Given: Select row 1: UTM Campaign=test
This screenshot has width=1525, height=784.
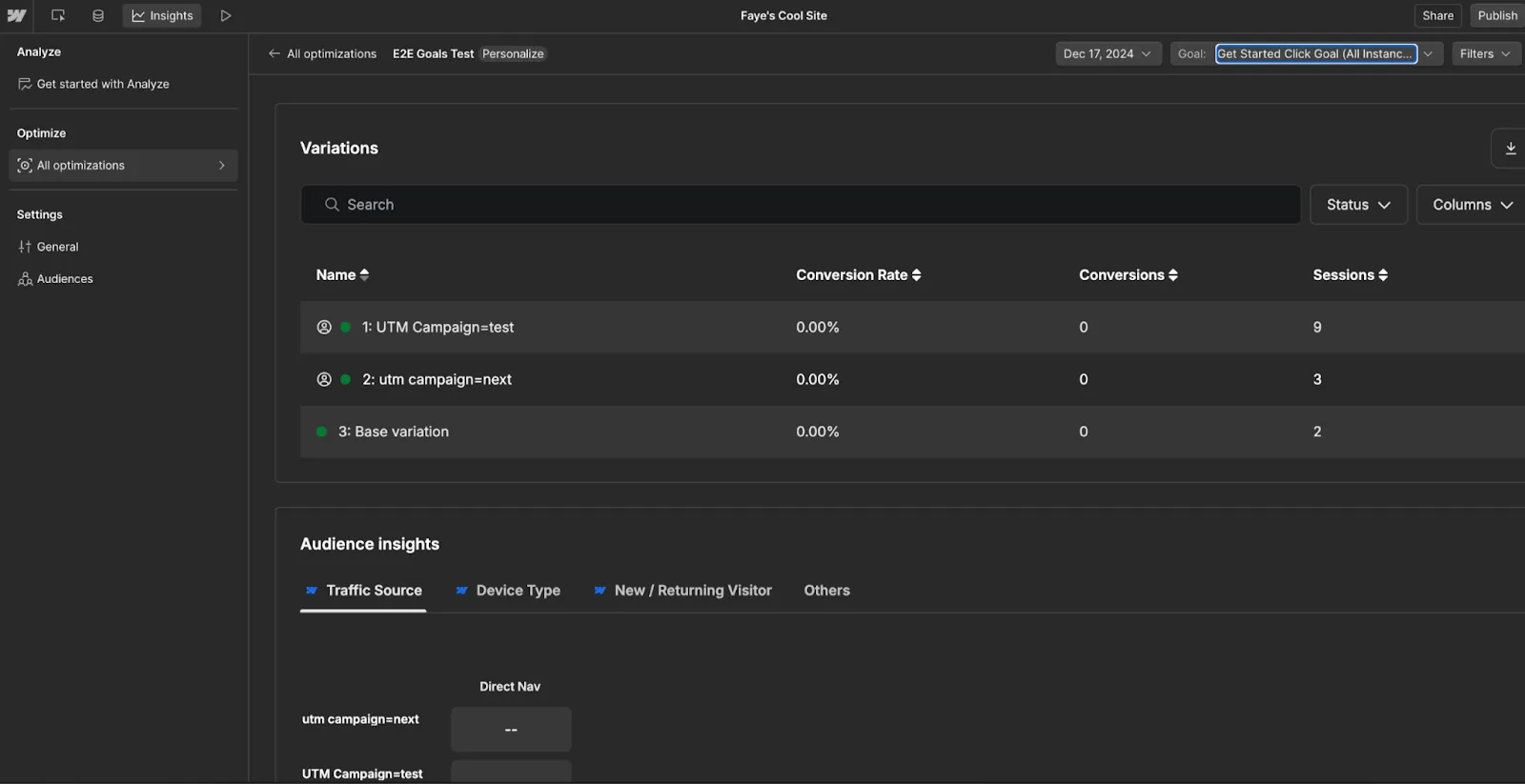Looking at the screenshot, I should [x=912, y=327].
